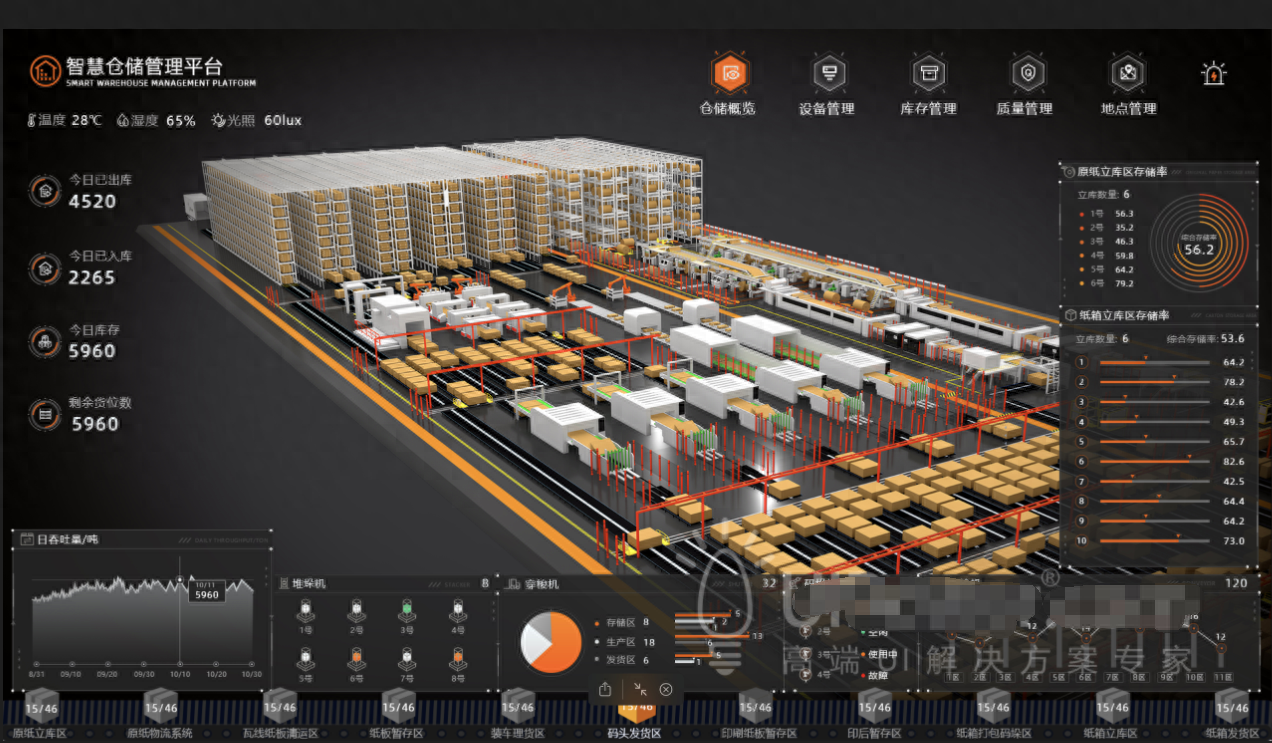Image resolution: width=1272 pixels, height=743 pixels.
Task: Select stacker 2号 icon
Action: pyautogui.click(x=356, y=610)
